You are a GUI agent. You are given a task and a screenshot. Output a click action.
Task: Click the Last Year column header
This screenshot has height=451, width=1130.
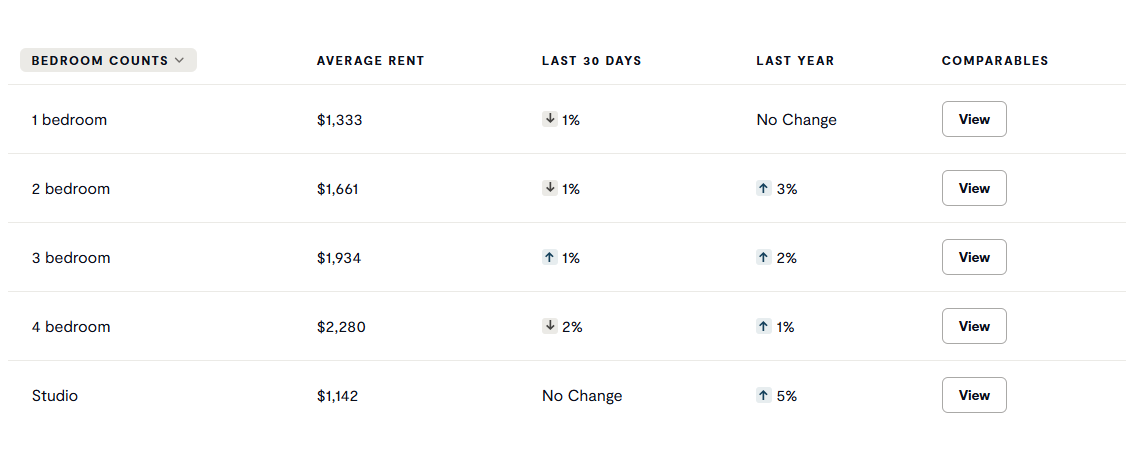click(x=795, y=61)
